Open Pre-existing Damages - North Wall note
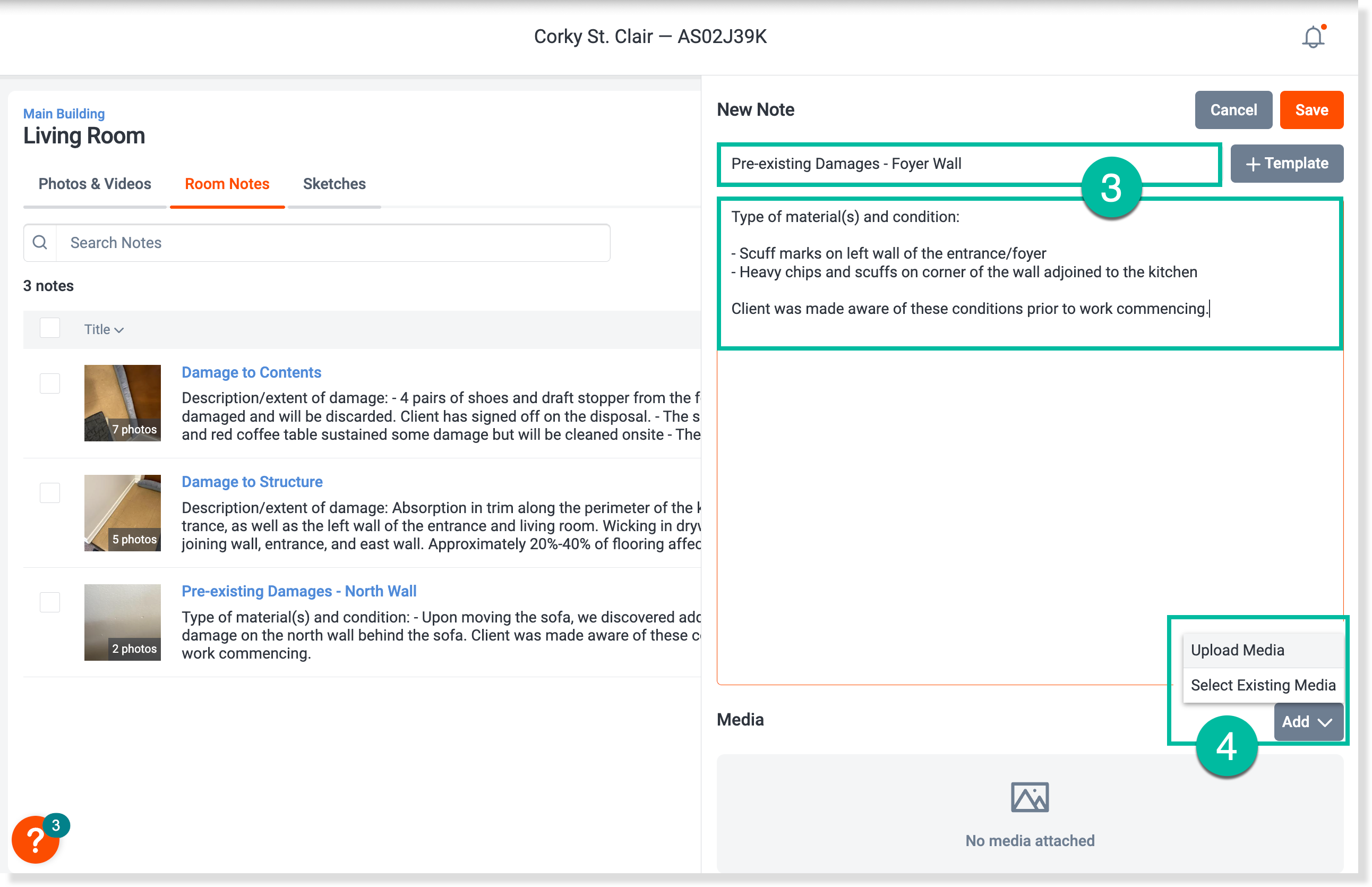The height and width of the screenshot is (887, 1372). click(299, 591)
